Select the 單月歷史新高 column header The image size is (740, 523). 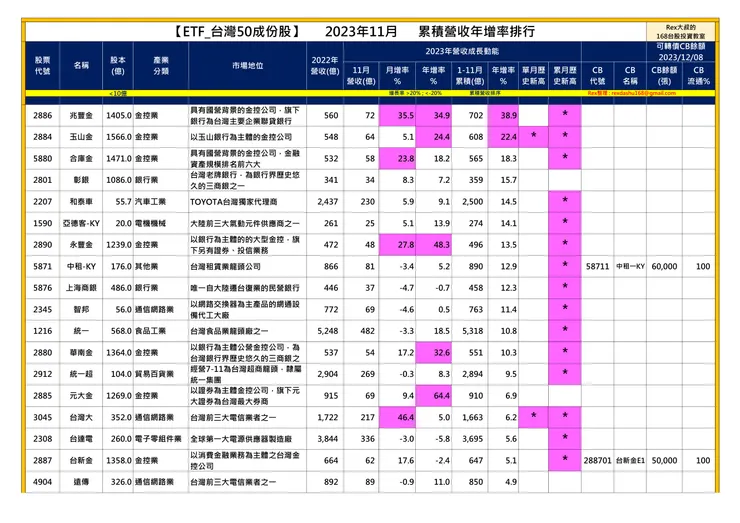click(x=533, y=76)
